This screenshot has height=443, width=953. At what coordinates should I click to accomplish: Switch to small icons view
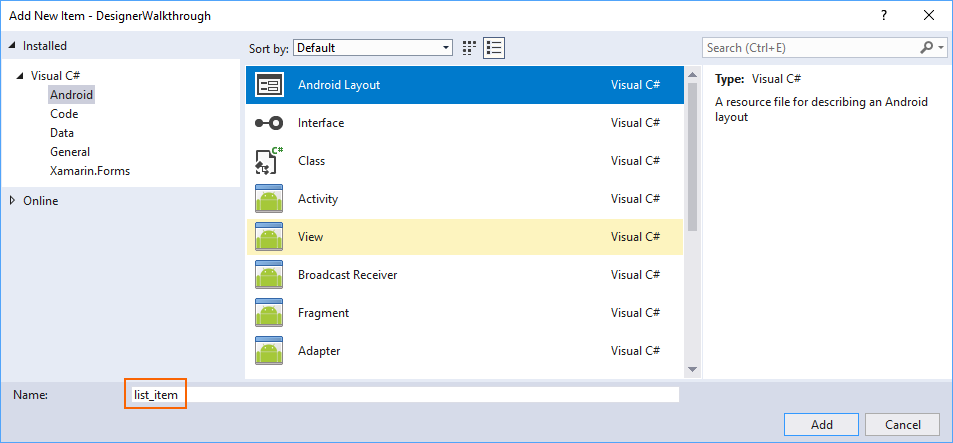470,47
